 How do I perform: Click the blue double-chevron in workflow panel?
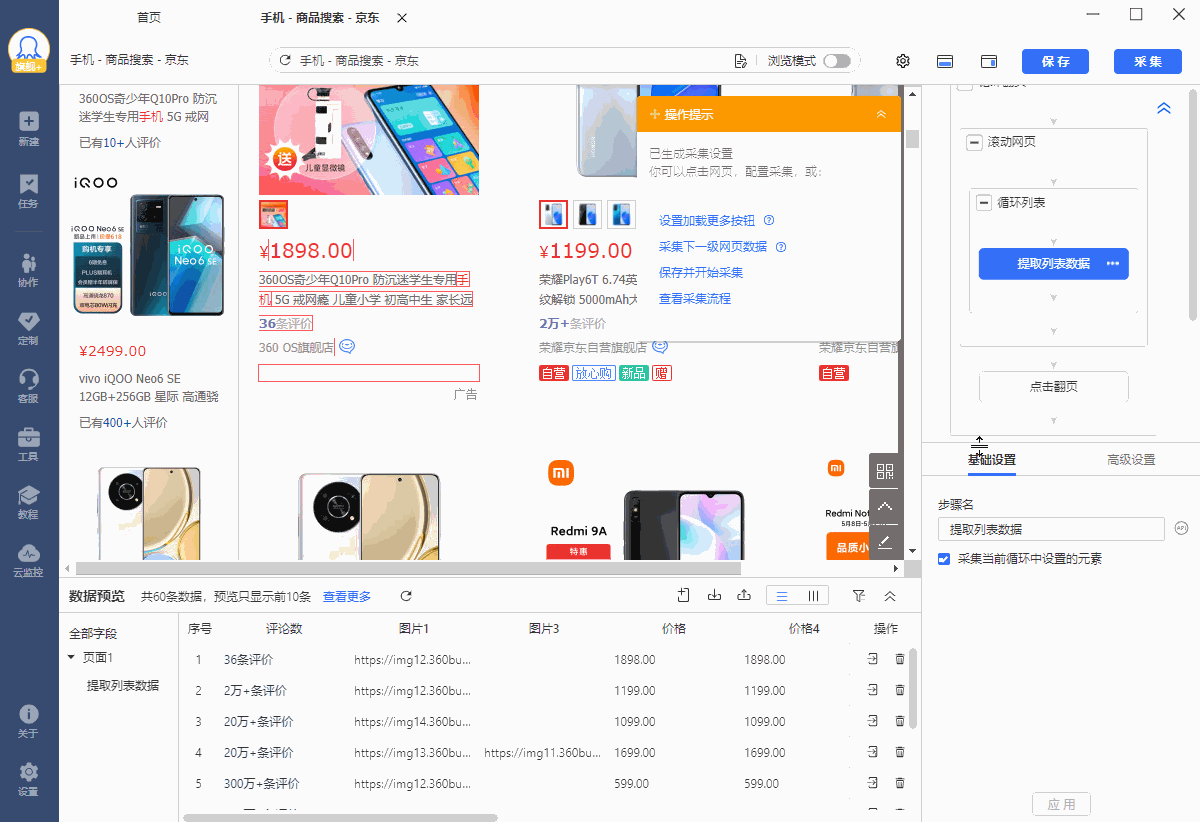point(1164,108)
